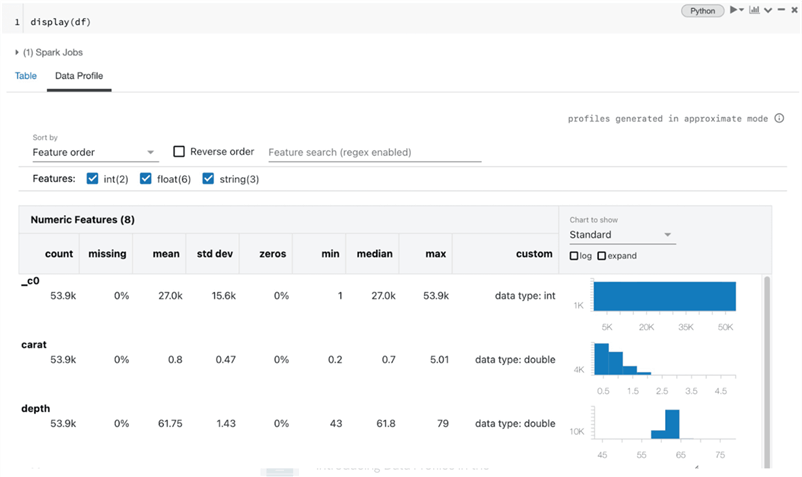Switch to the Table tab
The image size is (802, 477).
[x=26, y=76]
